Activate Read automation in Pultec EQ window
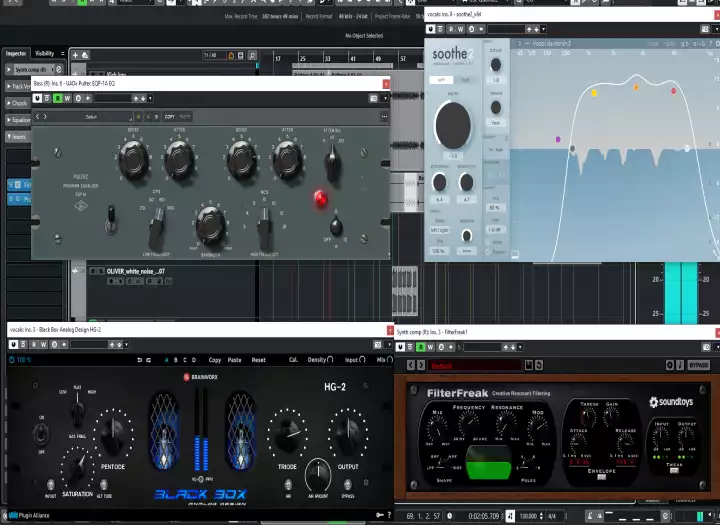This screenshot has height=525, width=720. pyautogui.click(x=58, y=98)
